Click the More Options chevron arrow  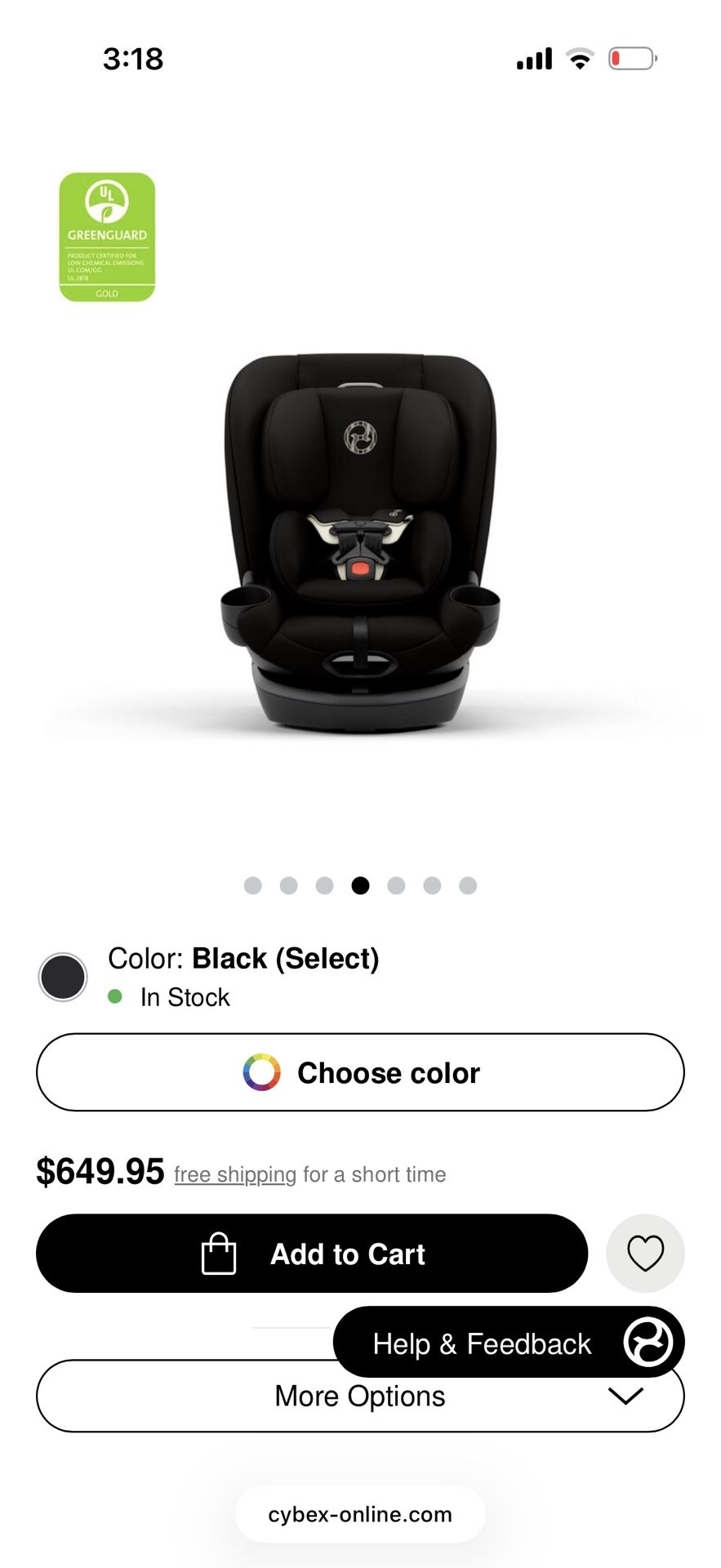click(x=626, y=1396)
